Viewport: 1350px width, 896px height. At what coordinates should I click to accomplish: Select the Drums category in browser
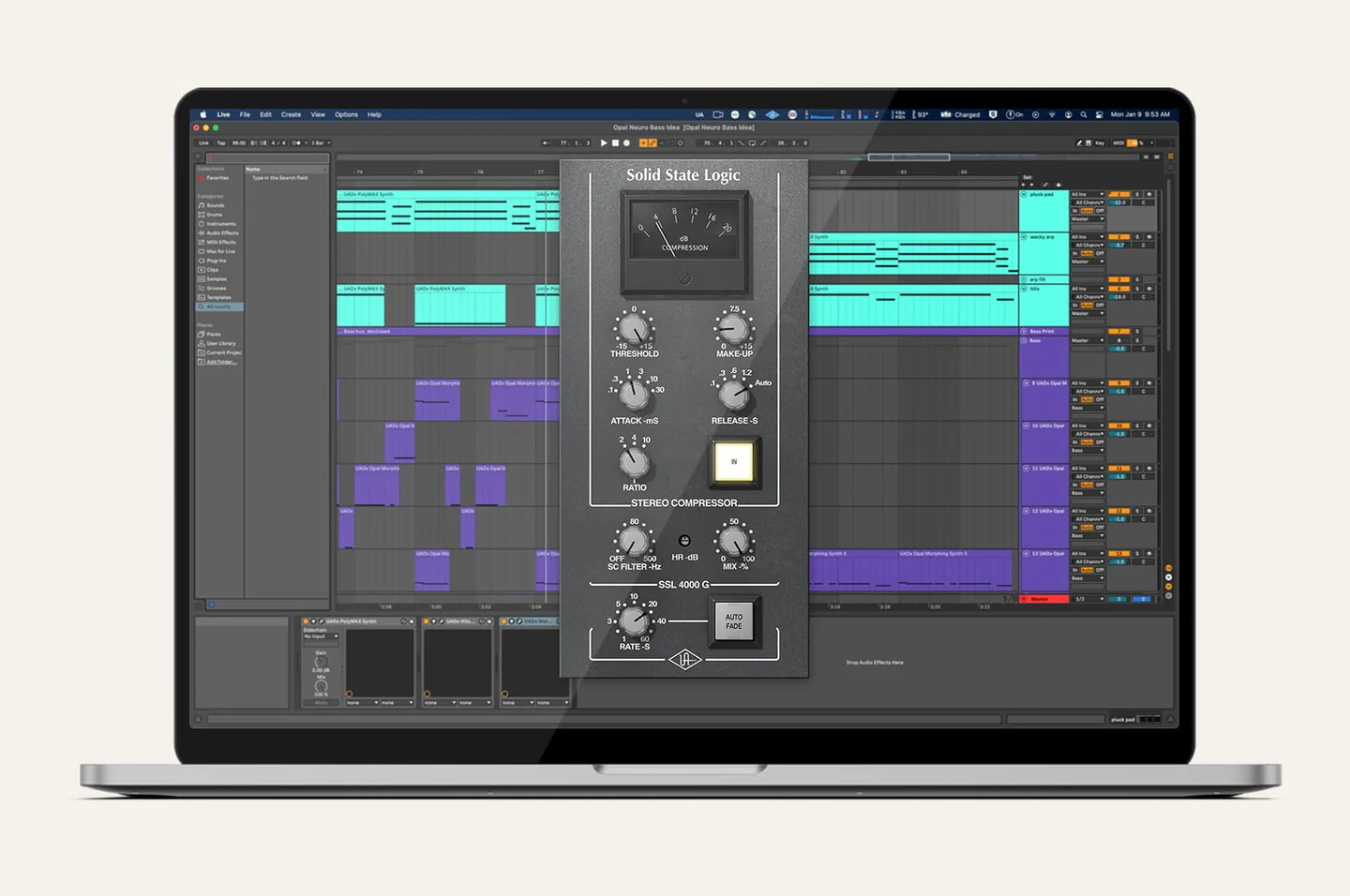tap(214, 215)
